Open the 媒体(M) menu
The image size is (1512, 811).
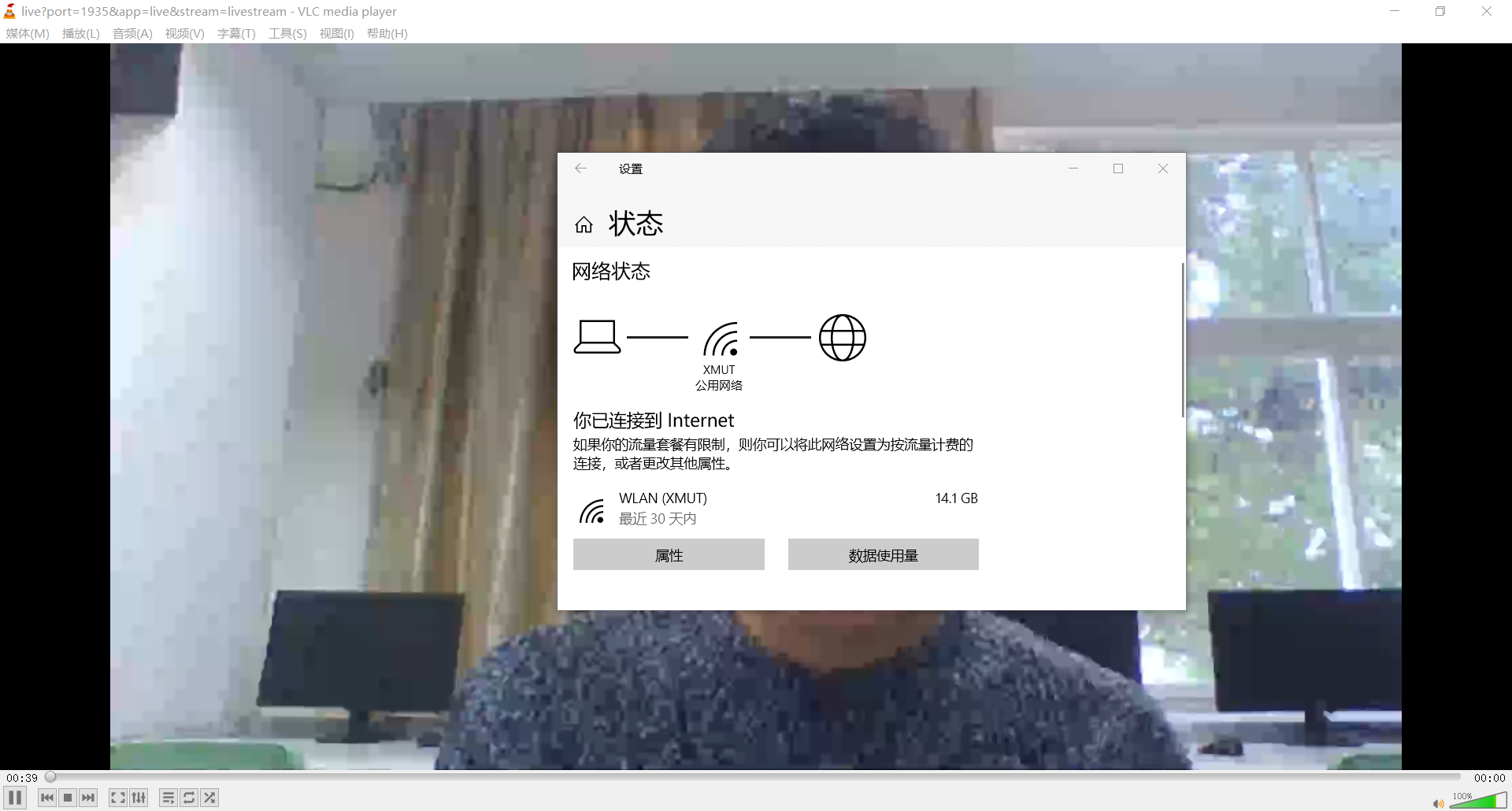[27, 33]
